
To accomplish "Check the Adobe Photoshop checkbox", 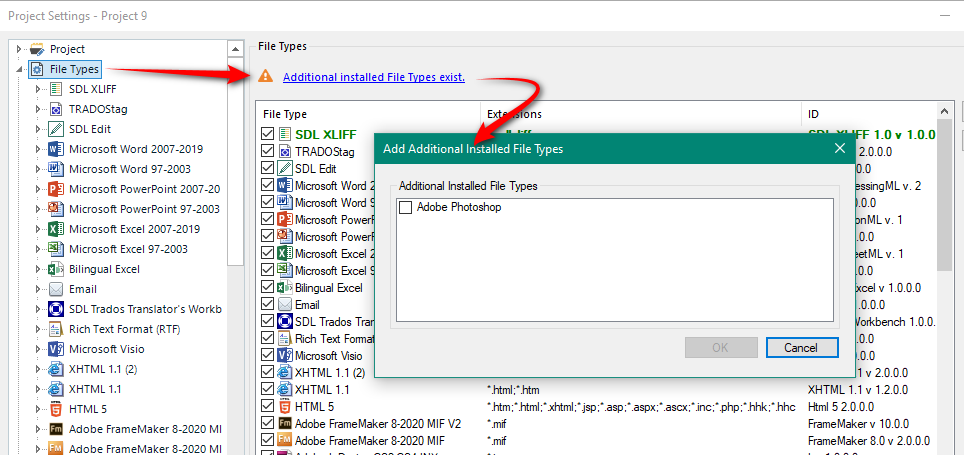I will [x=406, y=208].
